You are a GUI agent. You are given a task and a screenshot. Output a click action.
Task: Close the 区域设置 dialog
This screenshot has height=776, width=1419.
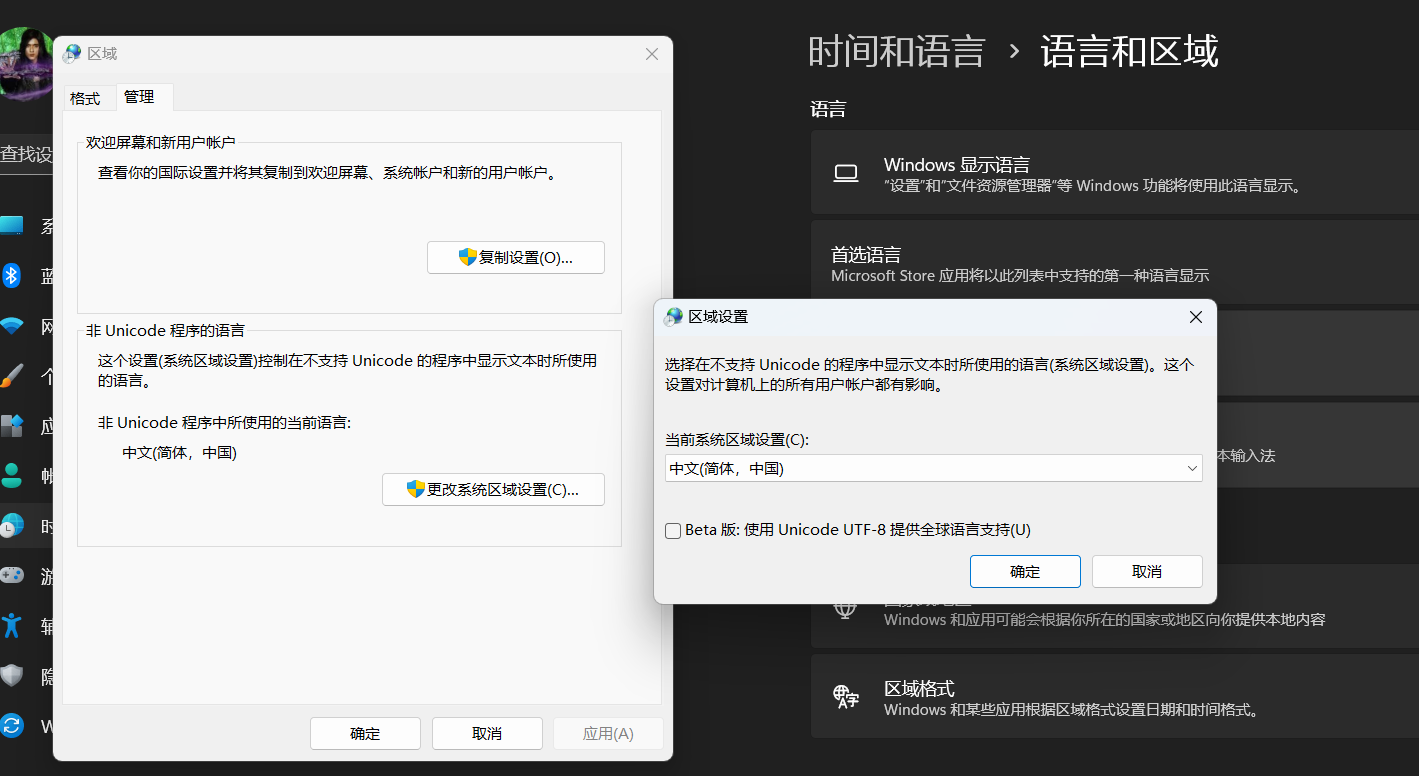pos(1195,317)
